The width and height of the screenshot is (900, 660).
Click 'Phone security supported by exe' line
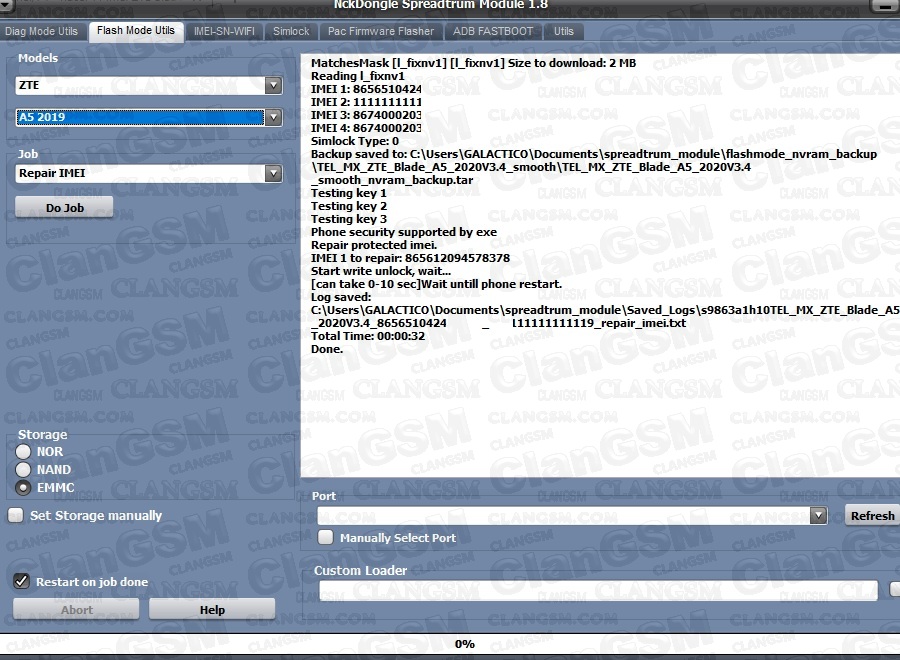(404, 232)
